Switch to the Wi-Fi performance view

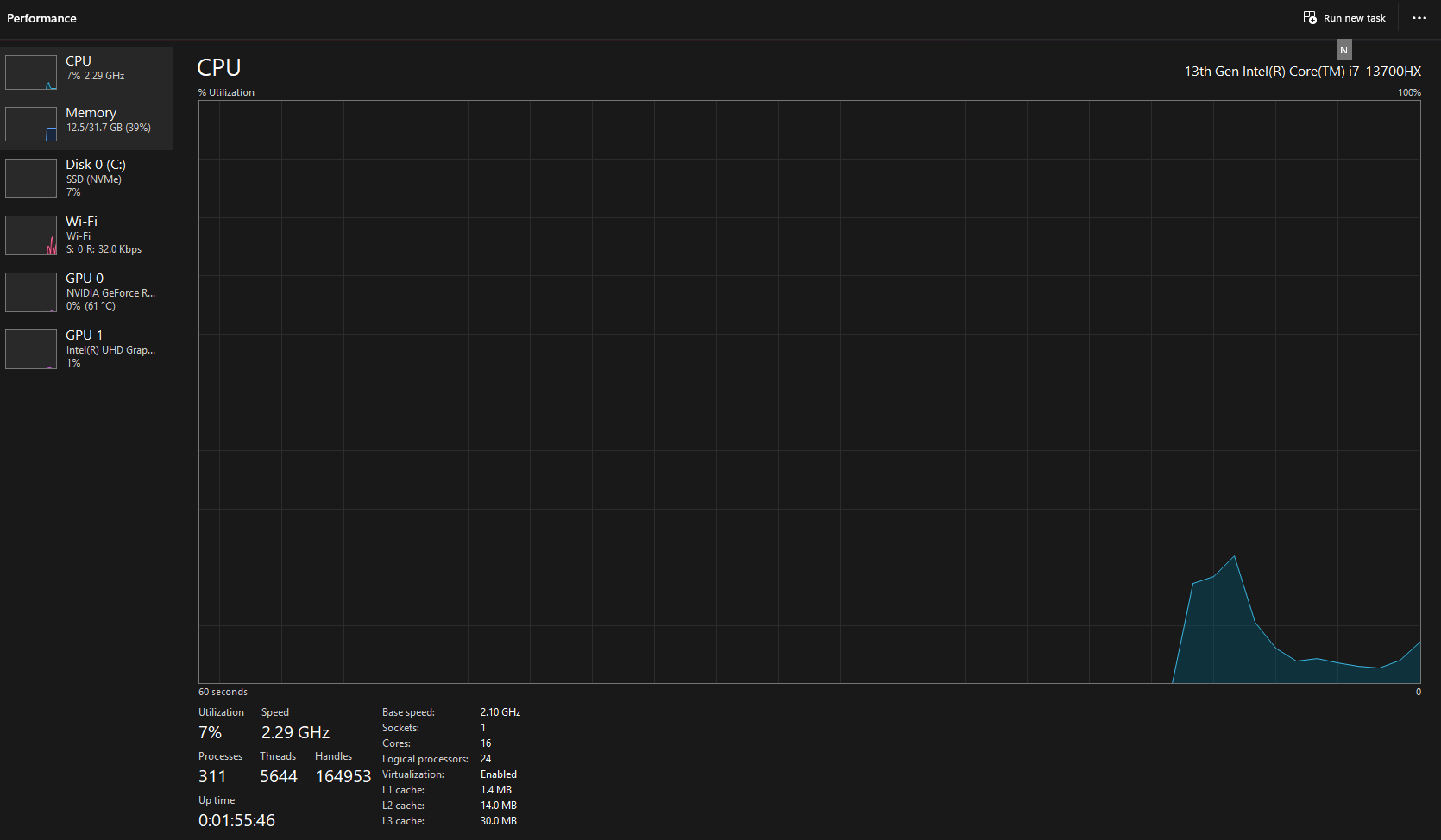pyautogui.click(x=86, y=235)
